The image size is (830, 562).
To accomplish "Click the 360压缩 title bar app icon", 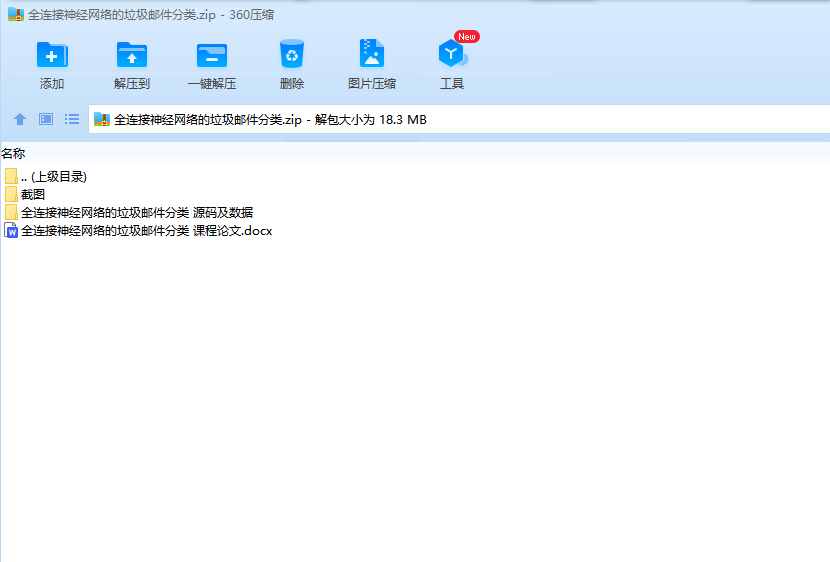I will (x=16, y=14).
